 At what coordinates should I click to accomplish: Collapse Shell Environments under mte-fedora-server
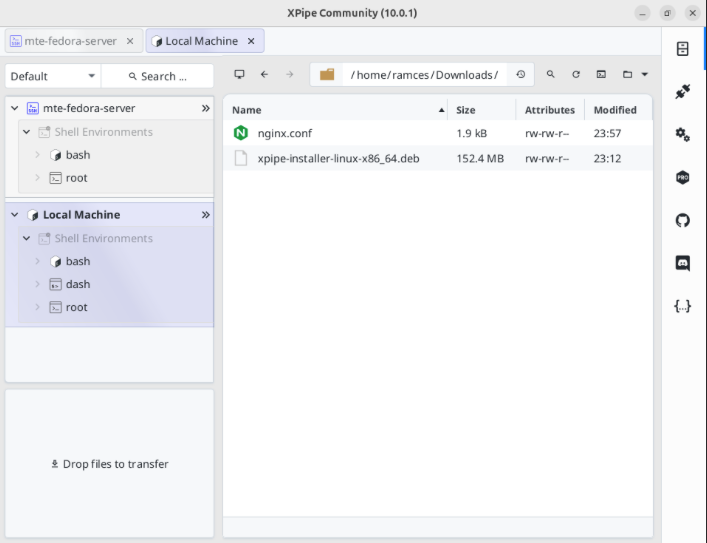point(26,132)
